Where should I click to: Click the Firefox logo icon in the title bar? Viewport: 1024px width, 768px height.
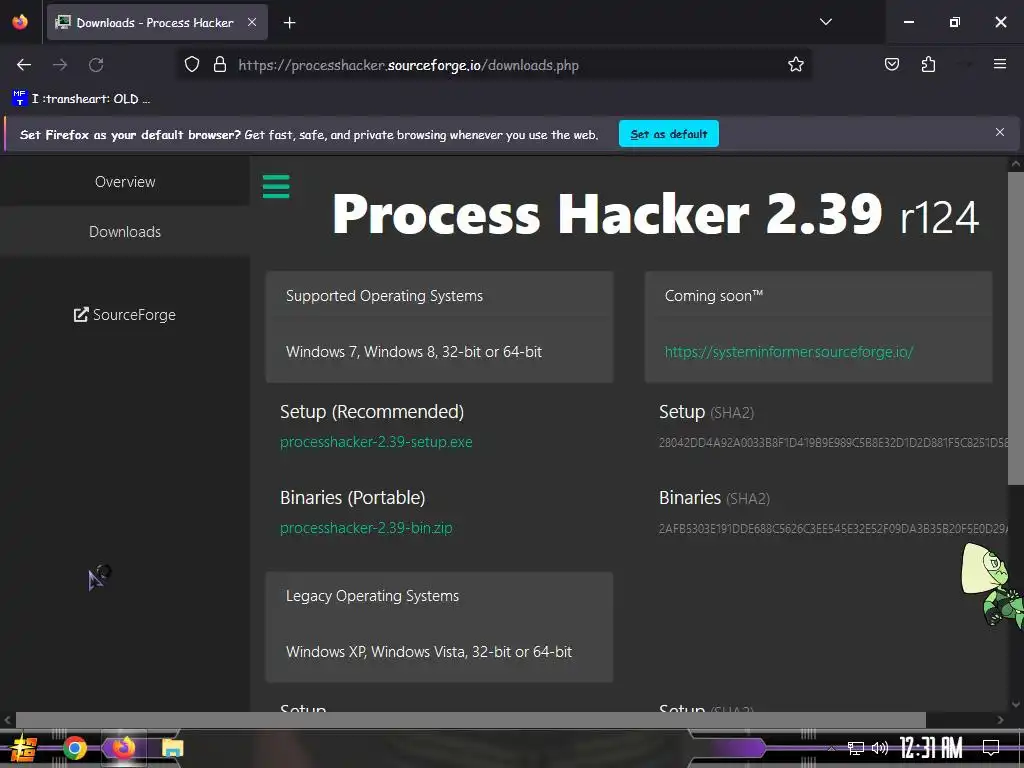pyautogui.click(x=20, y=22)
